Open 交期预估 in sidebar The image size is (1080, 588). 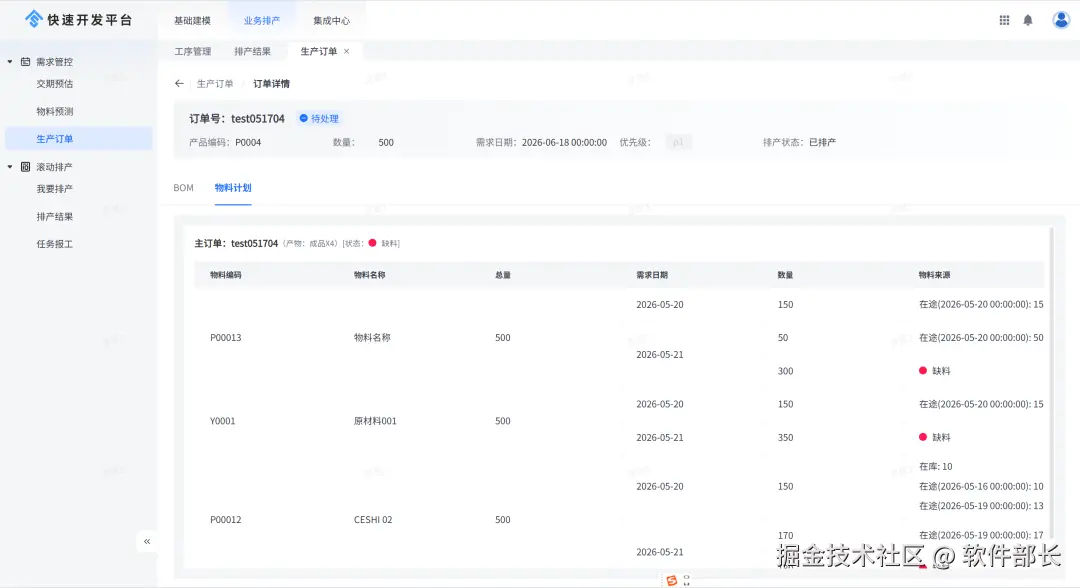coord(54,83)
